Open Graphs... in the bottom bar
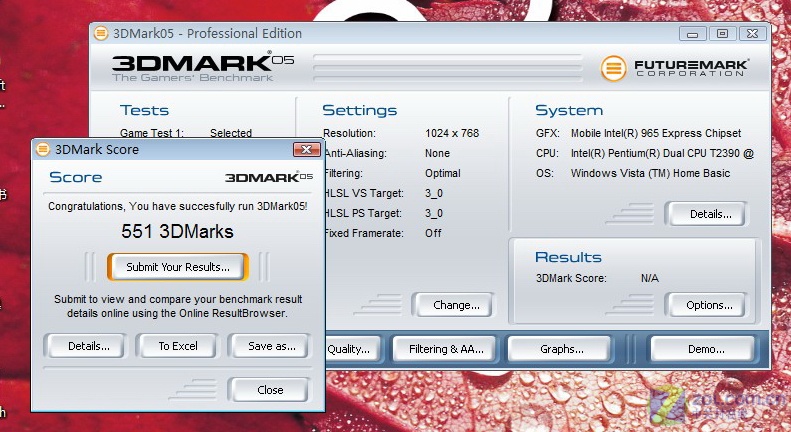Screen dimensions: 791x432 point(559,349)
